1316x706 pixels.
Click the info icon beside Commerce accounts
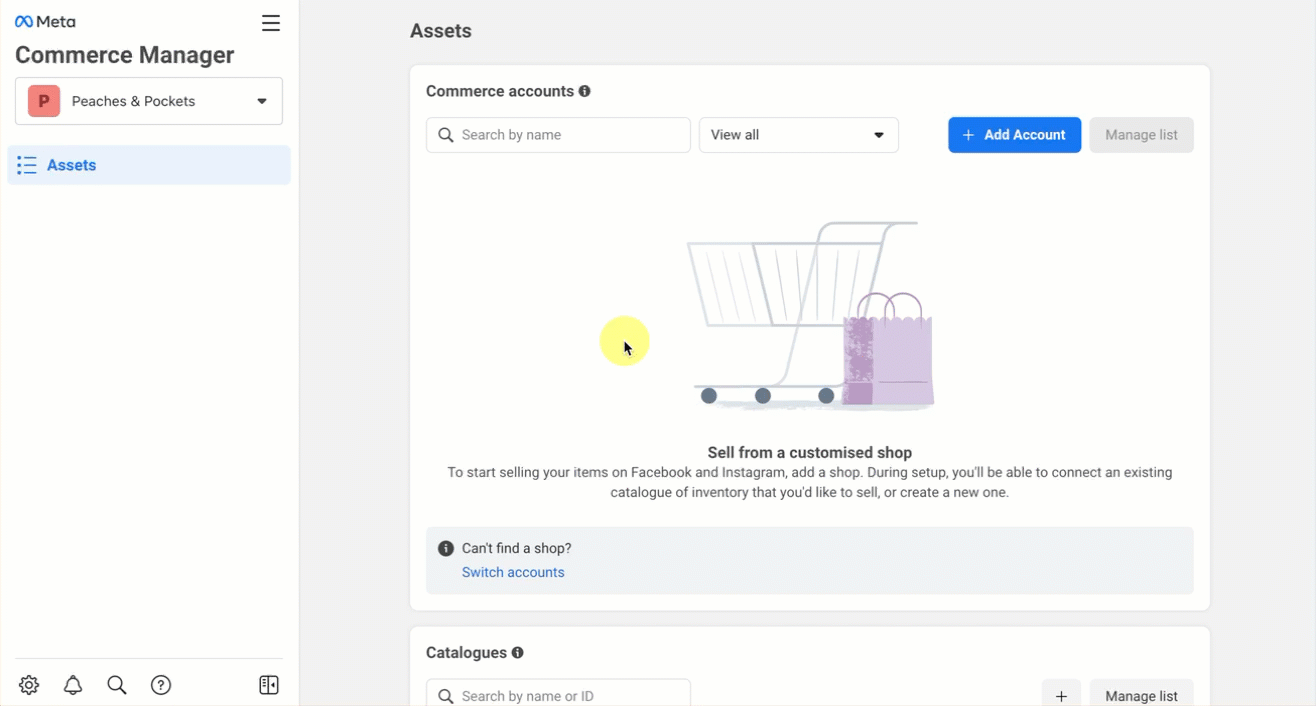pyautogui.click(x=585, y=91)
